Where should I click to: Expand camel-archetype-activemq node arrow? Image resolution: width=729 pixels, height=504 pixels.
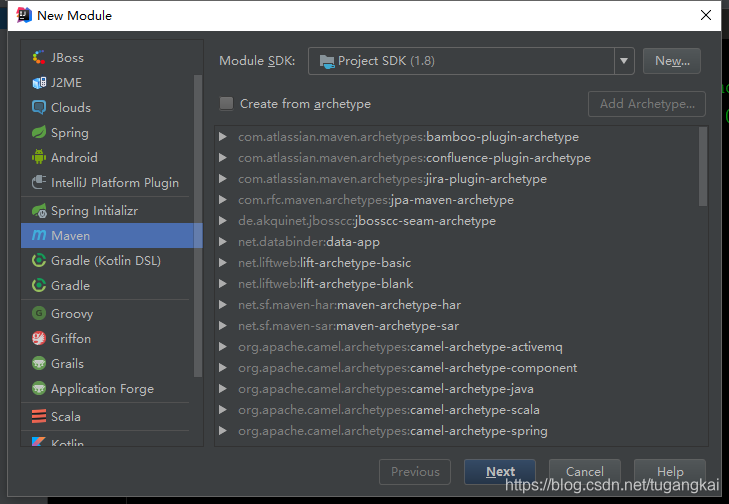pos(223,346)
